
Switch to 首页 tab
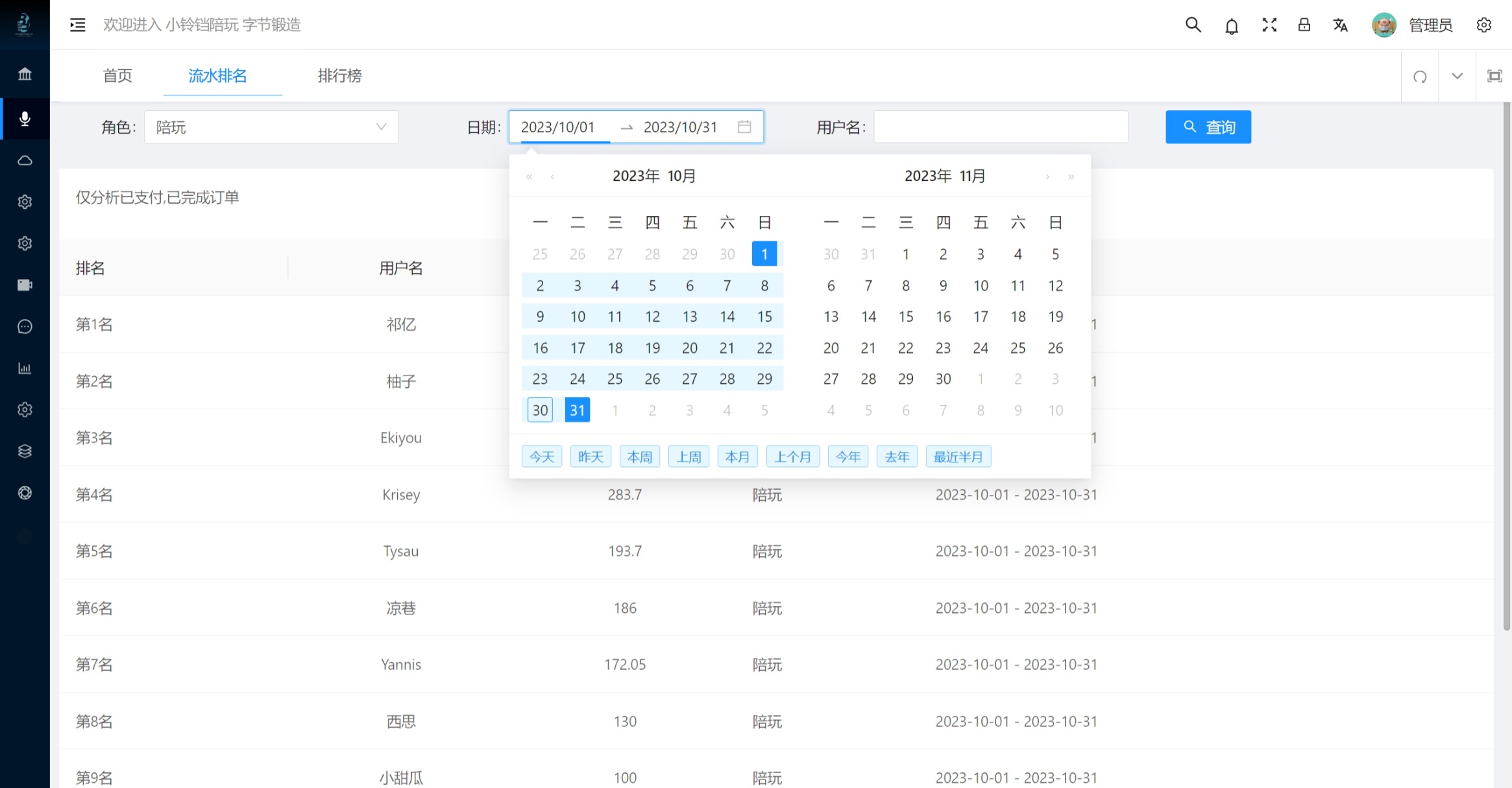117,76
